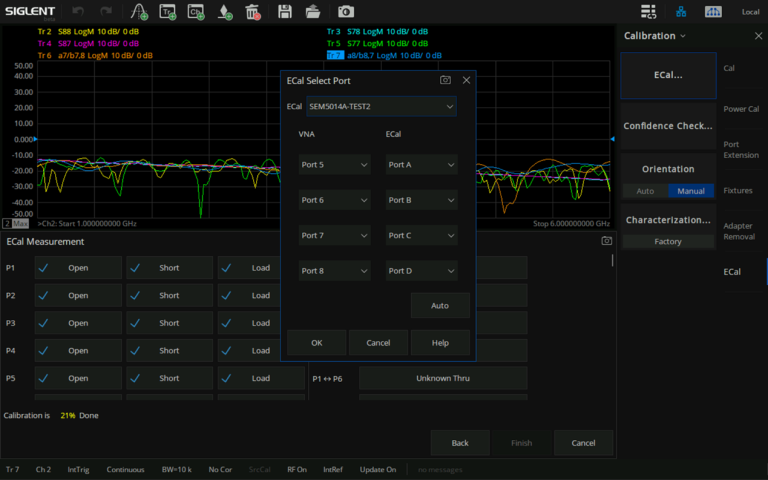This screenshot has height=480, width=768.
Task: Toggle the P3 Short measurement checkbox
Action: coord(134,323)
